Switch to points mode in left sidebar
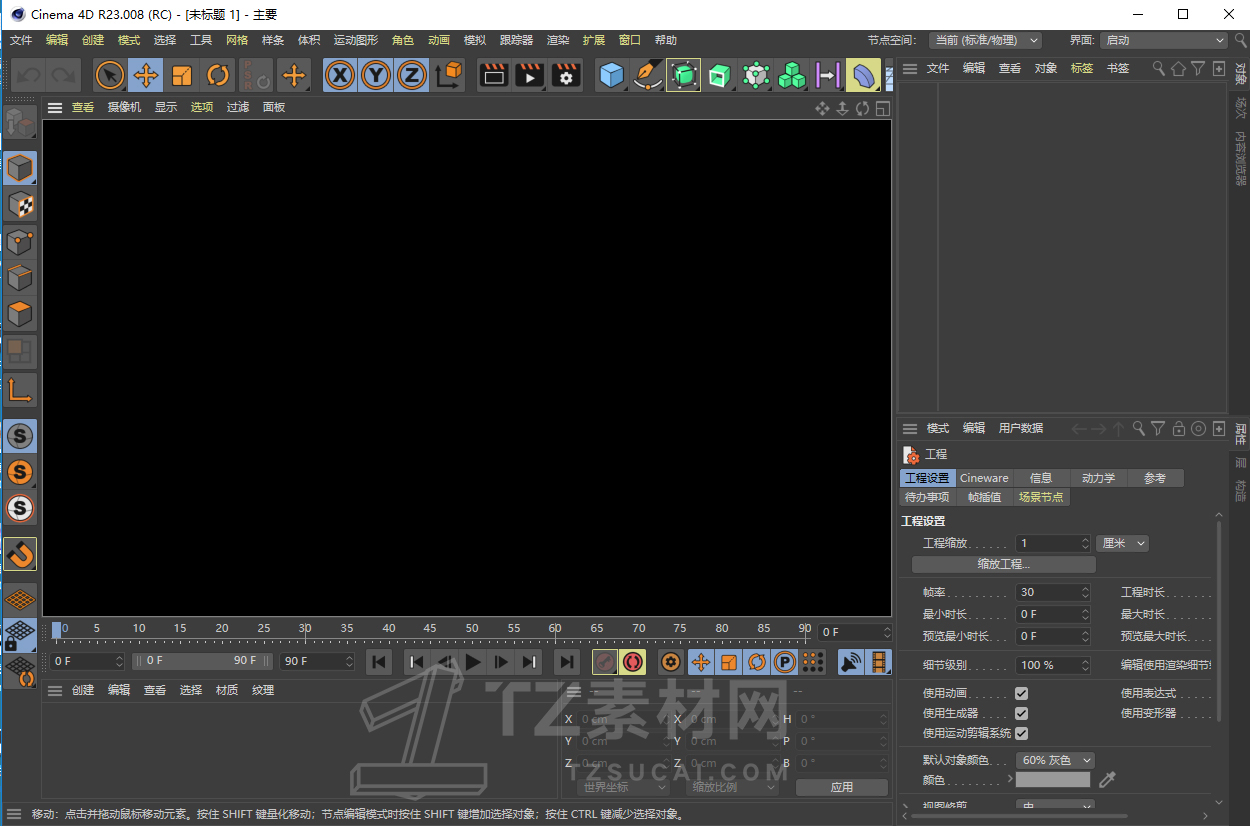 pyautogui.click(x=20, y=241)
